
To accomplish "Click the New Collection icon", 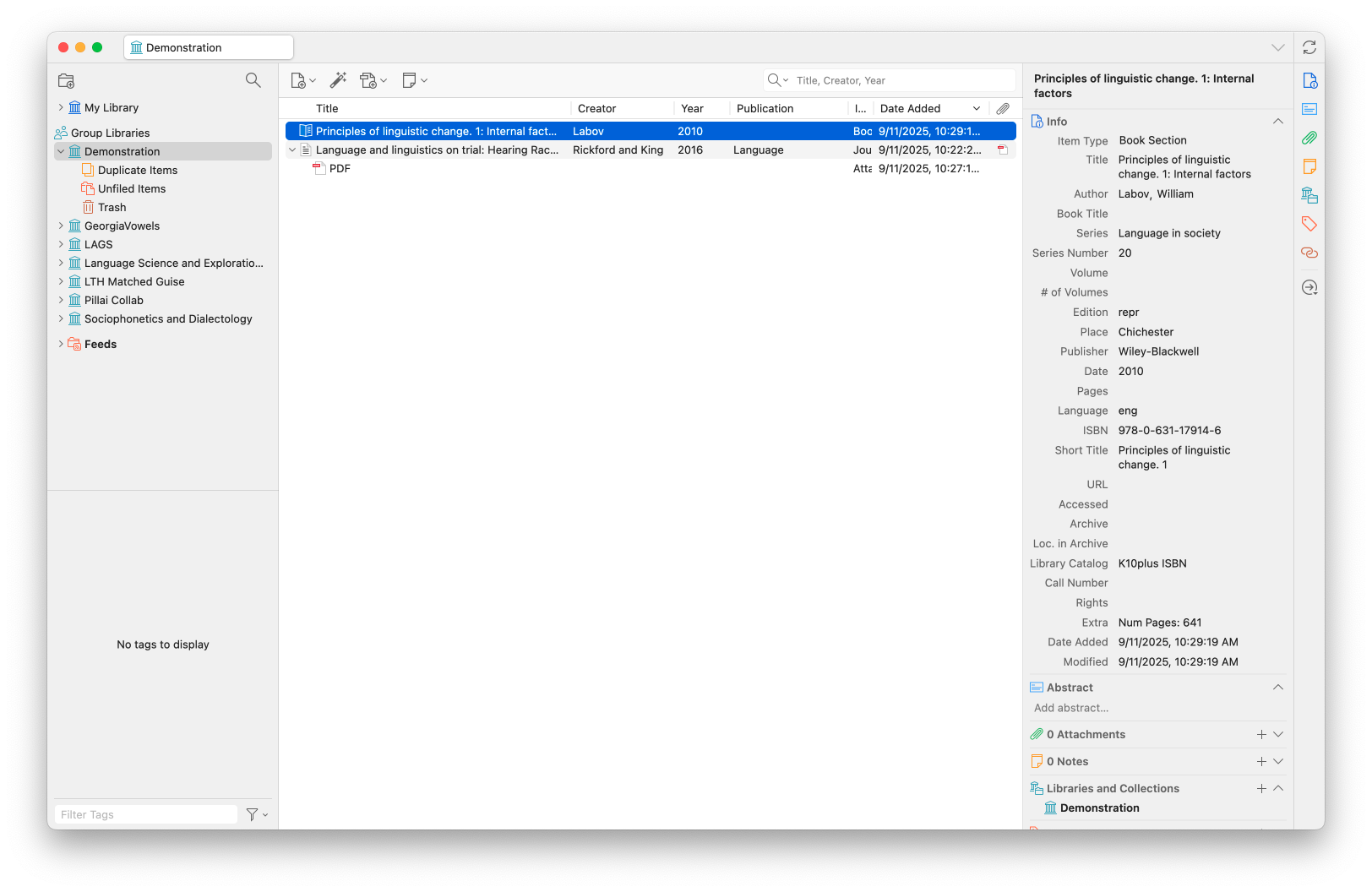I will [x=67, y=80].
